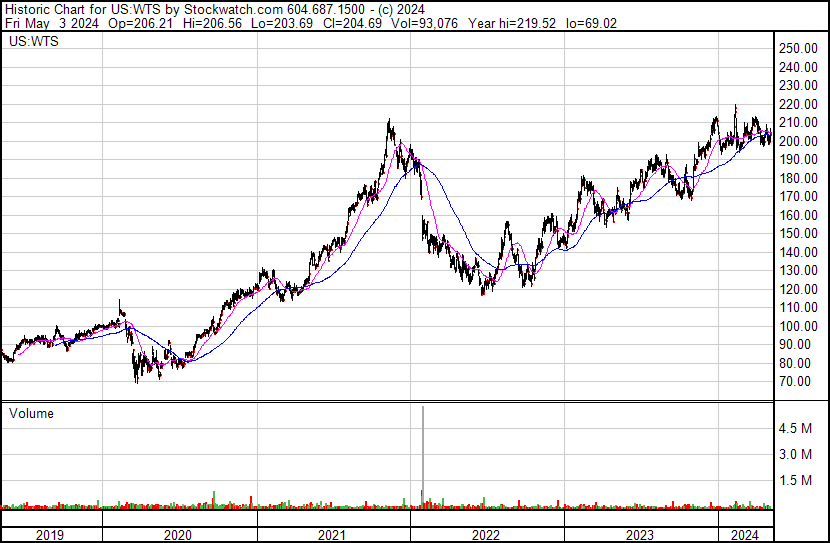Click the 2019 year label on timeline
The height and width of the screenshot is (543, 830).
50,535
